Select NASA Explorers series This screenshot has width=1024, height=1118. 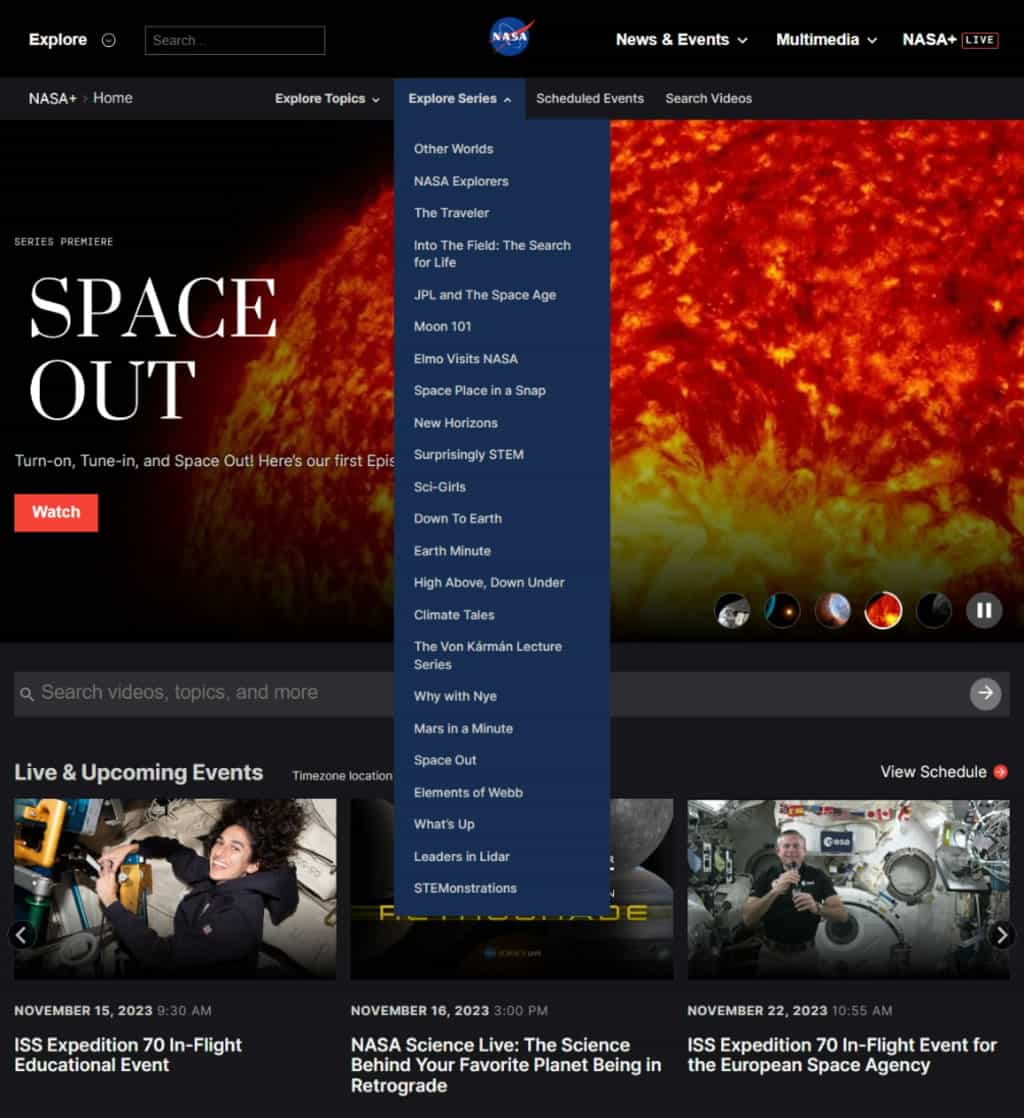[461, 181]
